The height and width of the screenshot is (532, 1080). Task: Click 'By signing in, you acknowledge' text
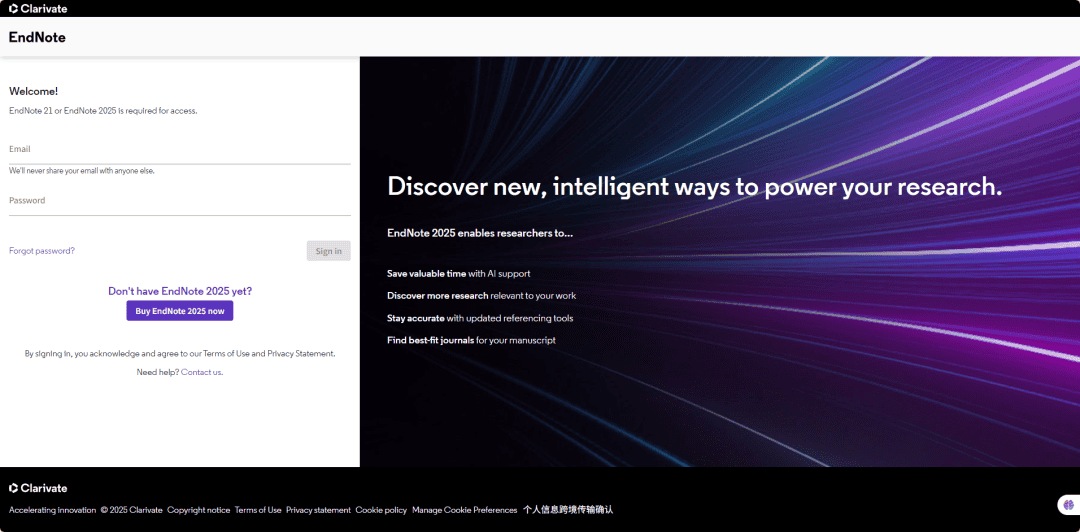point(180,354)
